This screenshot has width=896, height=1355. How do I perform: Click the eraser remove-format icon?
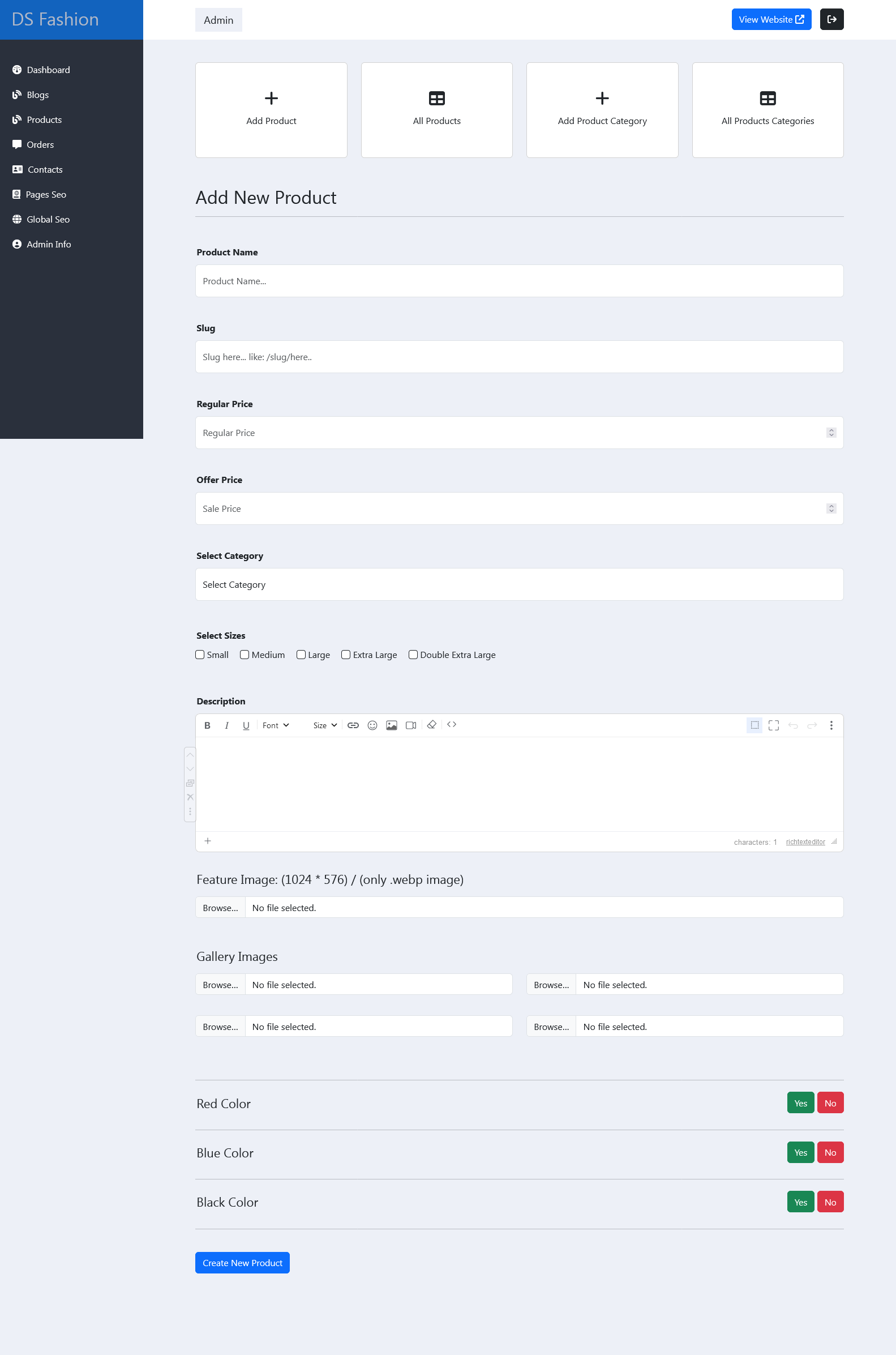432,725
